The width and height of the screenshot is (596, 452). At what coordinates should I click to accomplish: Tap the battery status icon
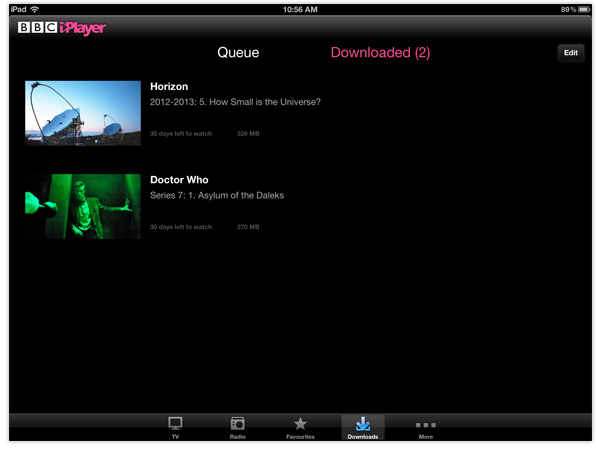[x=584, y=10]
